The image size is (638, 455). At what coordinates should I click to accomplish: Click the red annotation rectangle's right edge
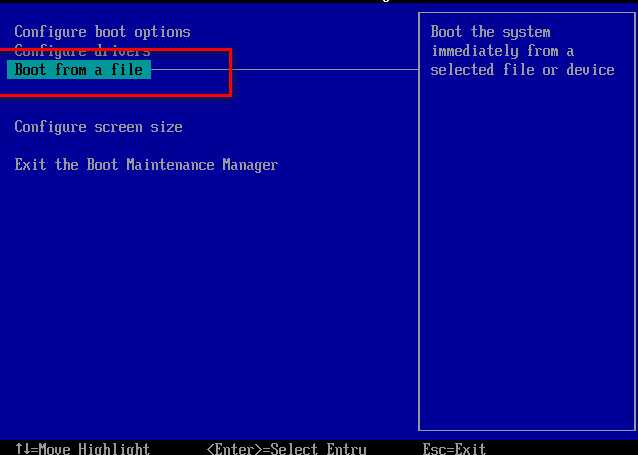point(231,72)
